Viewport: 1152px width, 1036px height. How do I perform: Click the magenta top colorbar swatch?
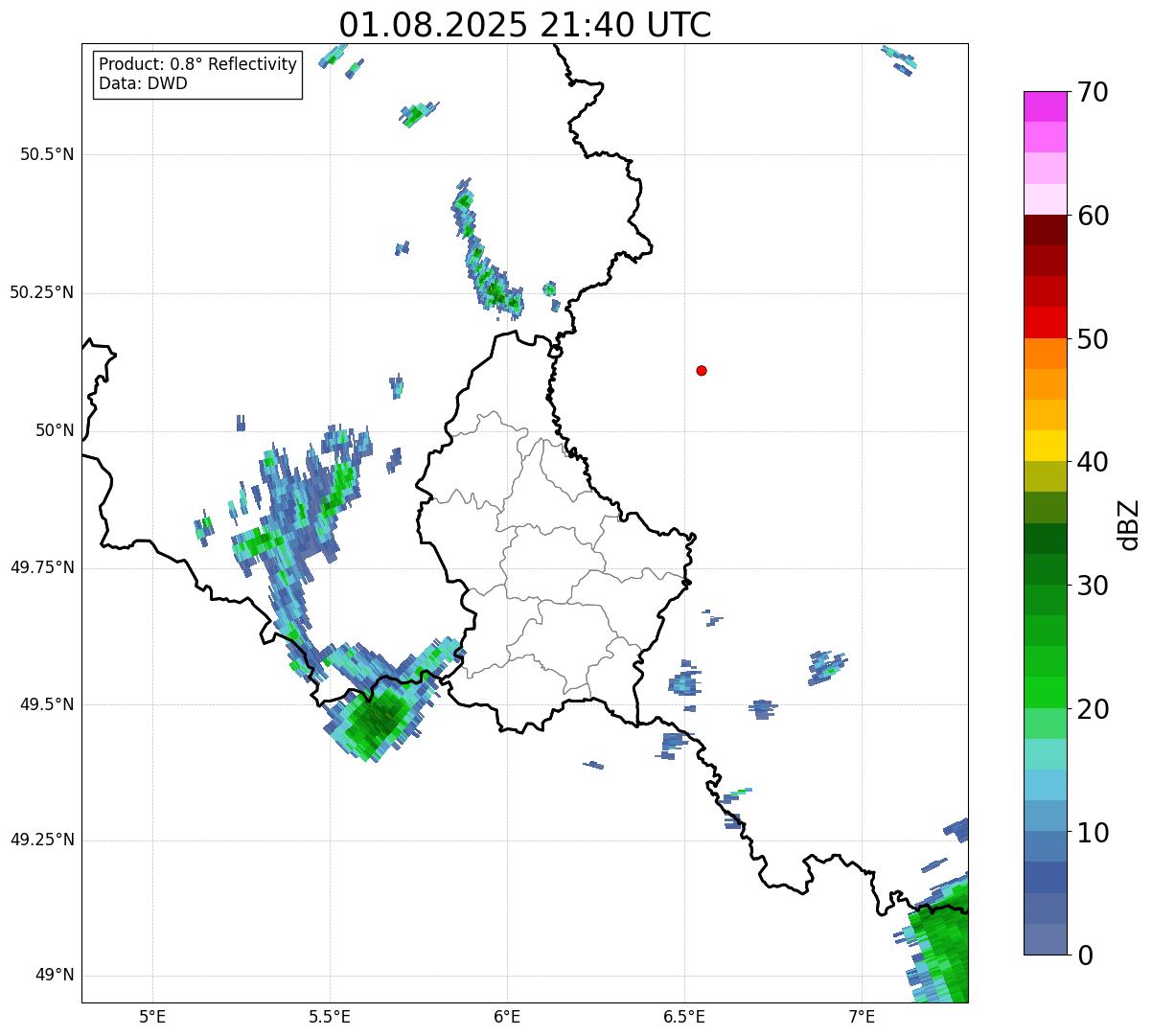tap(1046, 106)
